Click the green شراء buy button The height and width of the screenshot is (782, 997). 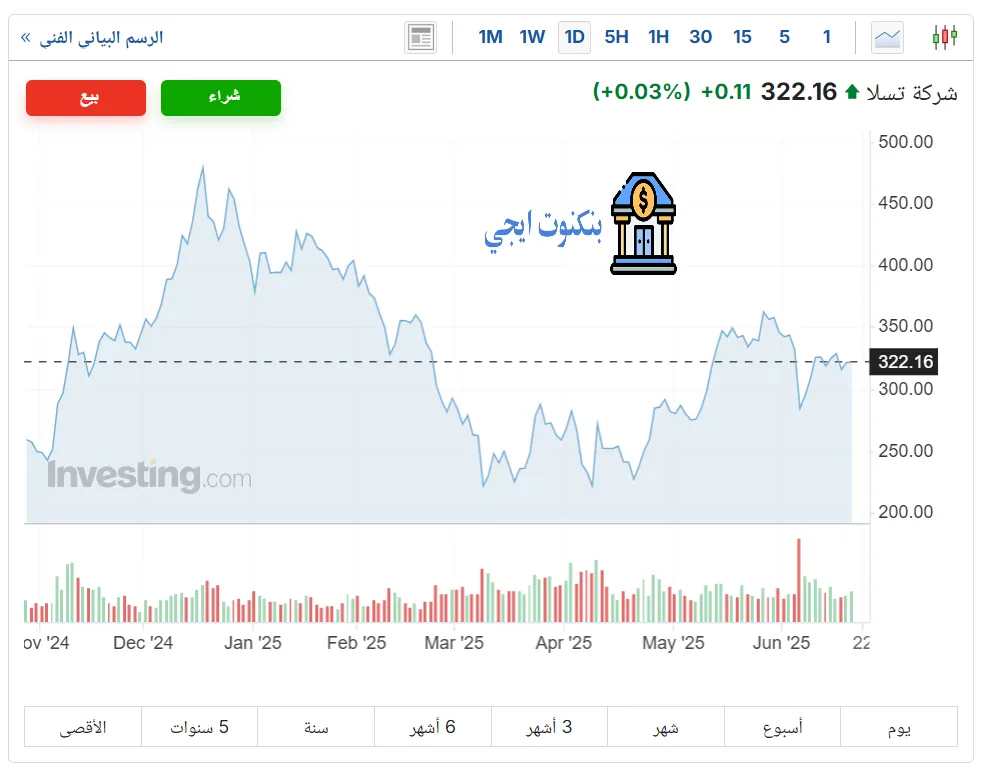tap(221, 98)
